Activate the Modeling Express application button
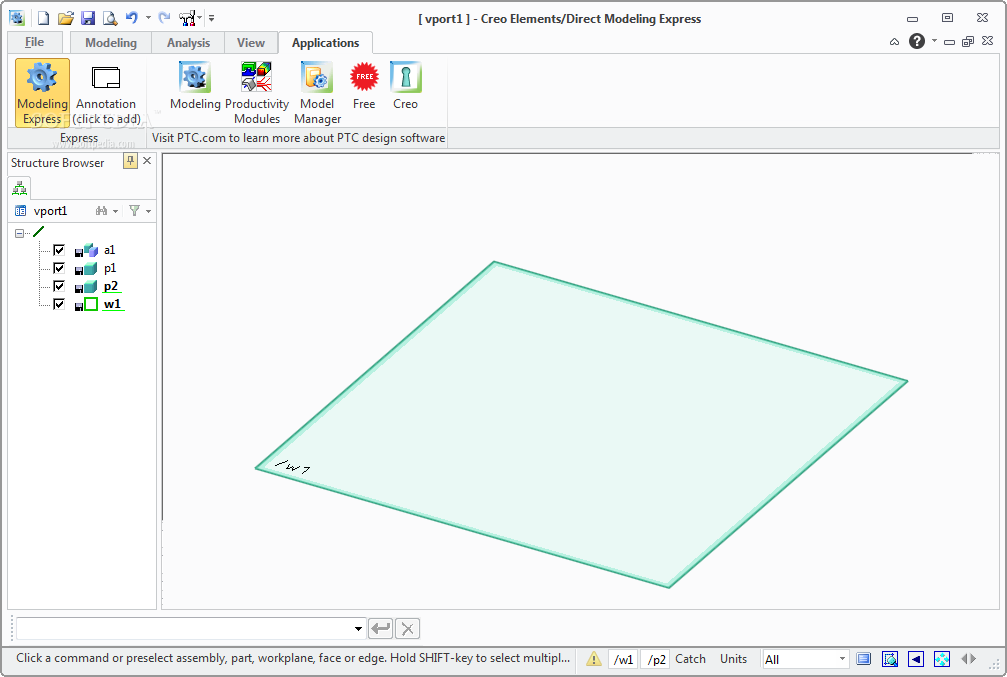 click(42, 92)
